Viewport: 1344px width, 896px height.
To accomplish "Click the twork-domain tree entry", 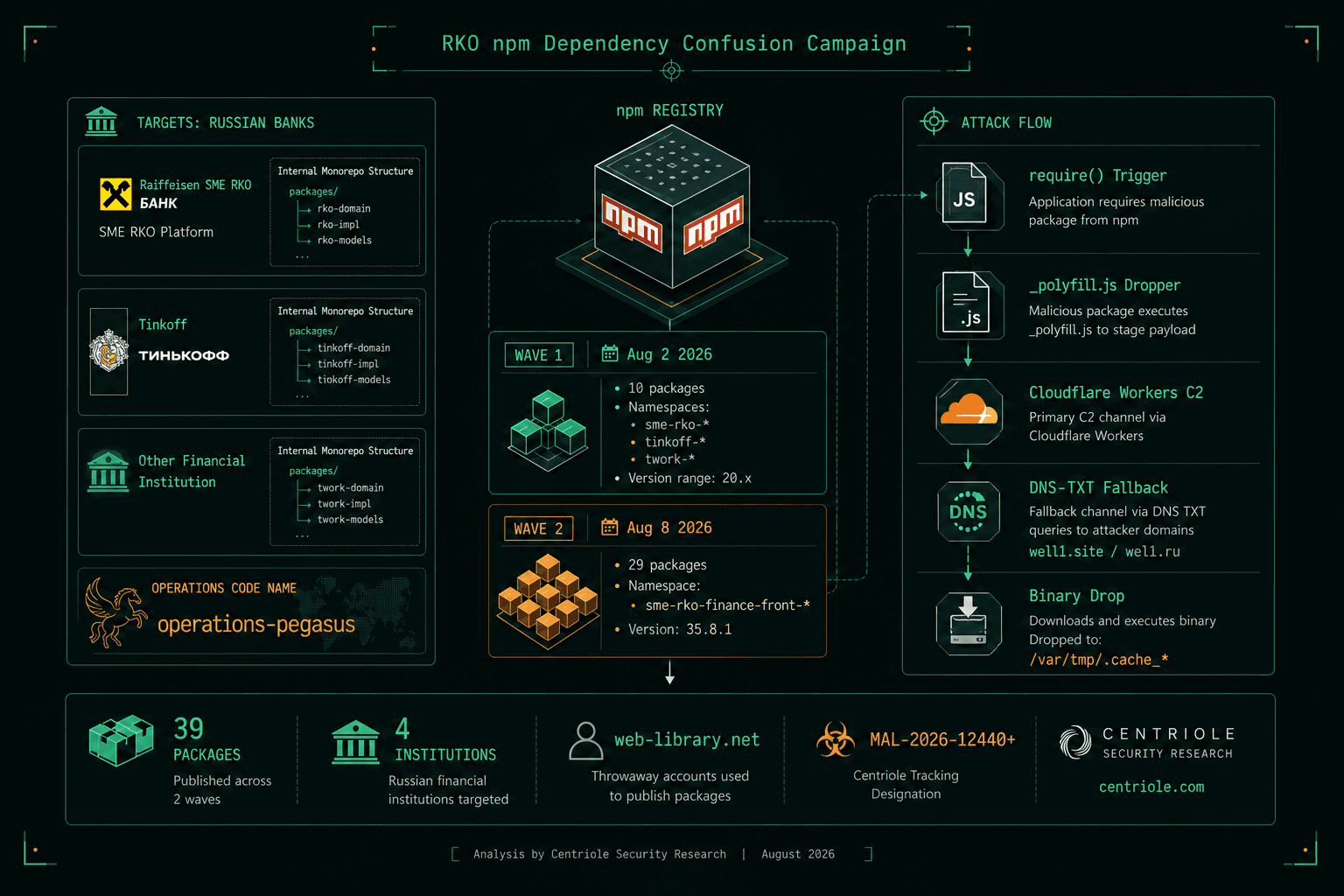I will click(350, 487).
